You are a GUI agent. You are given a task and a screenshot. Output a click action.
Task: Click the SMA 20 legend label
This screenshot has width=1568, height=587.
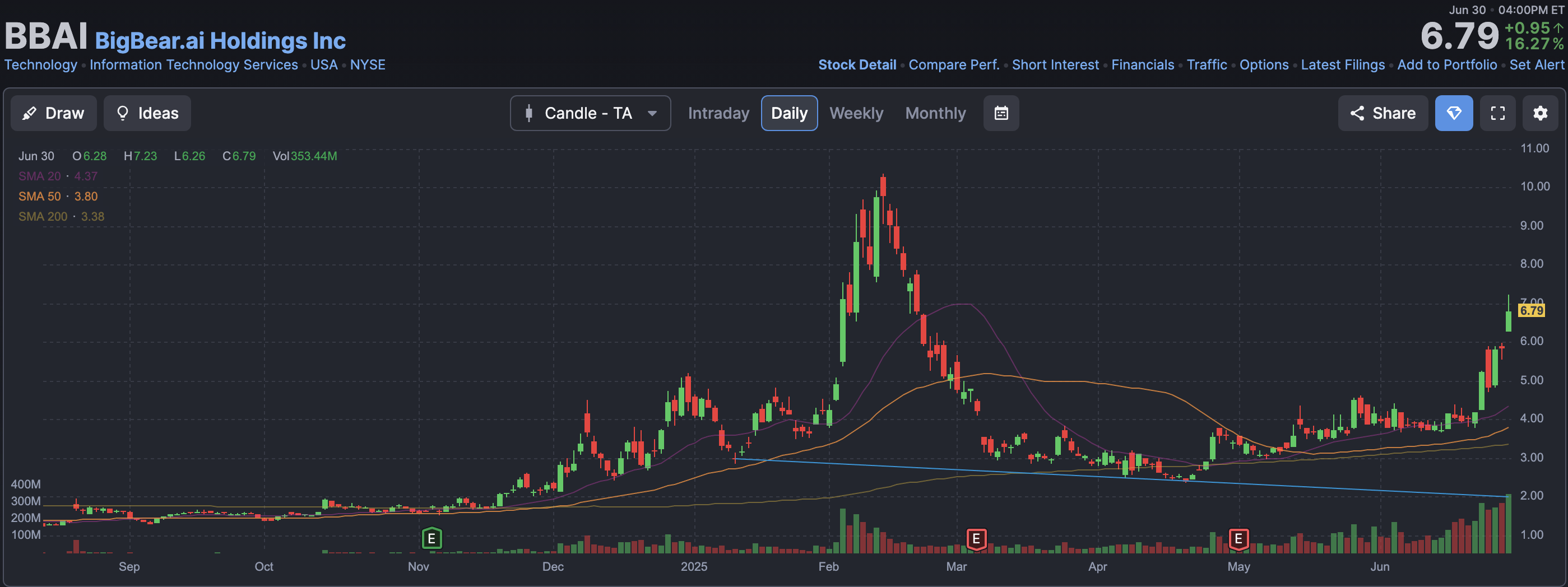pos(40,176)
